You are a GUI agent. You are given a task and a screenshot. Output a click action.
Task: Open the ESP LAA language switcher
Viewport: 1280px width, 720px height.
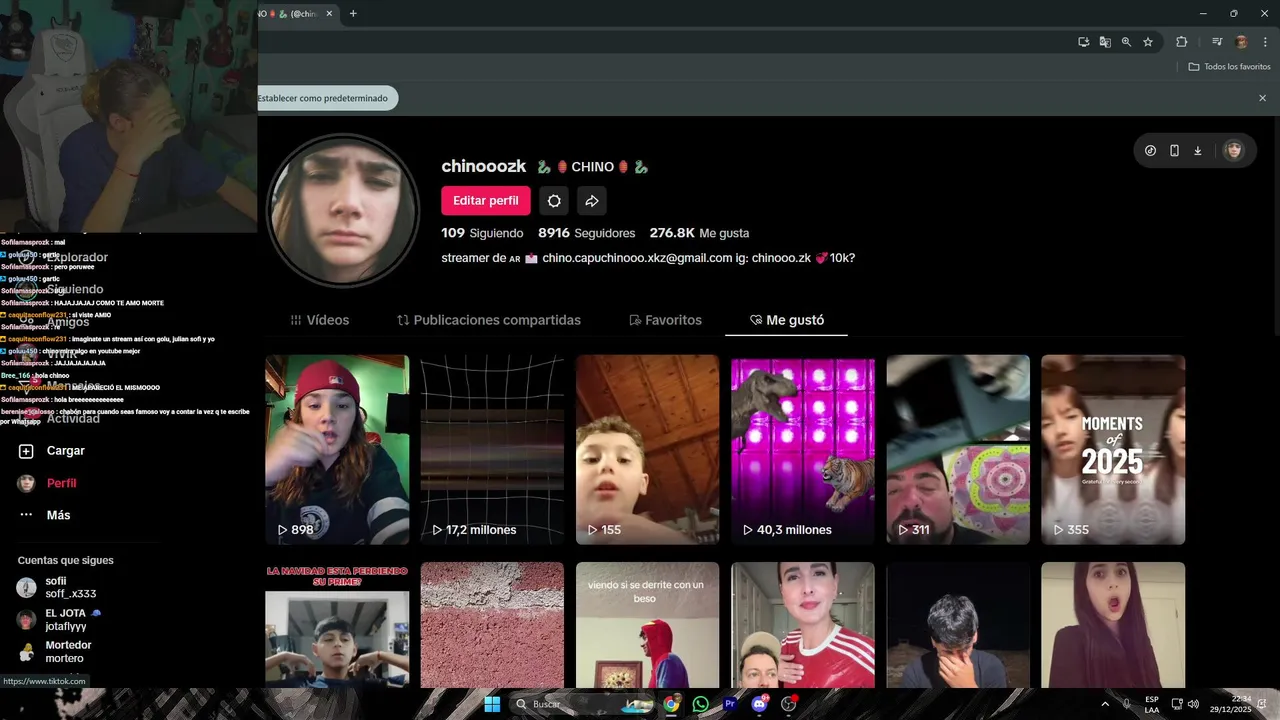[x=1152, y=704]
